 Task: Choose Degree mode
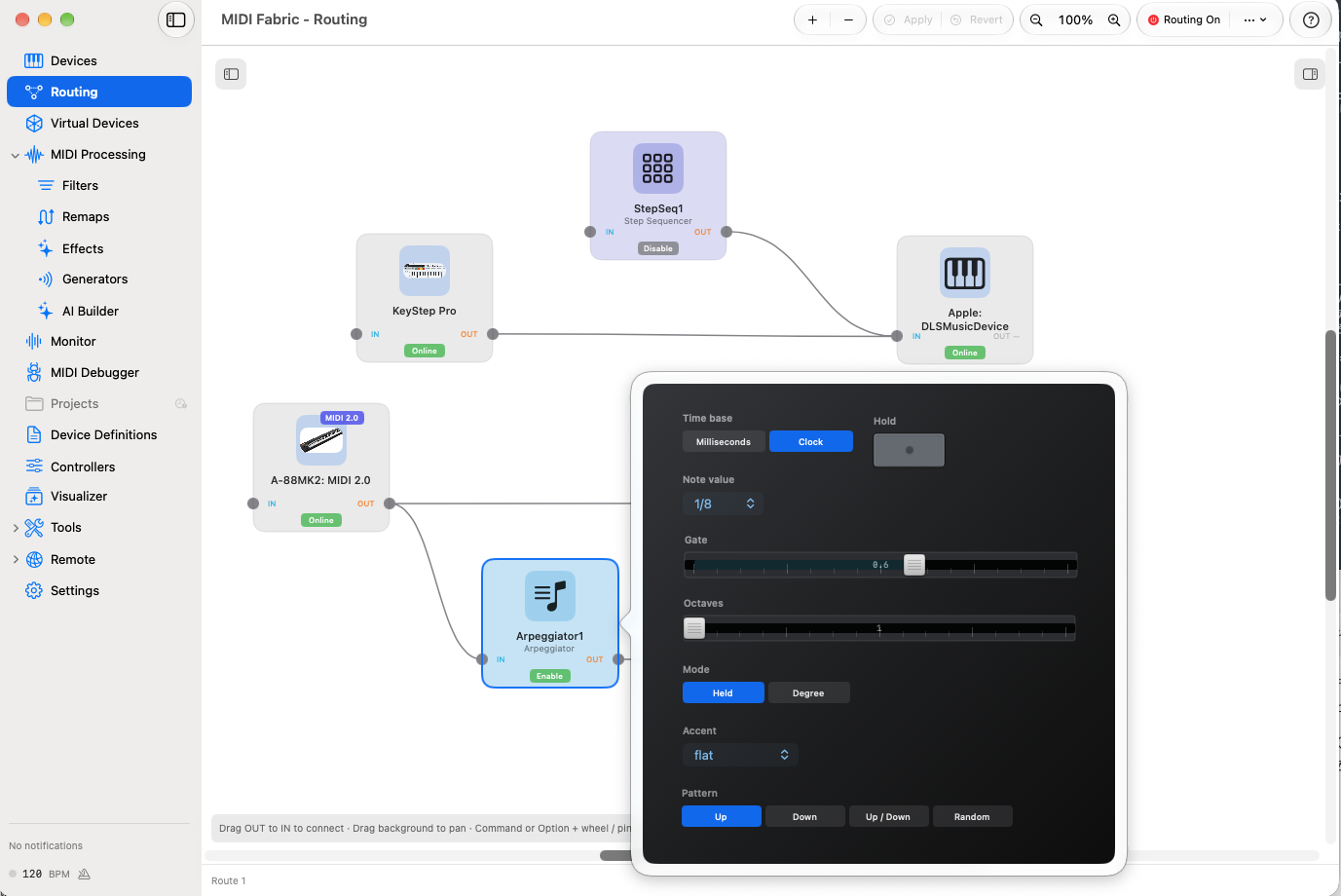pyautogui.click(x=808, y=692)
